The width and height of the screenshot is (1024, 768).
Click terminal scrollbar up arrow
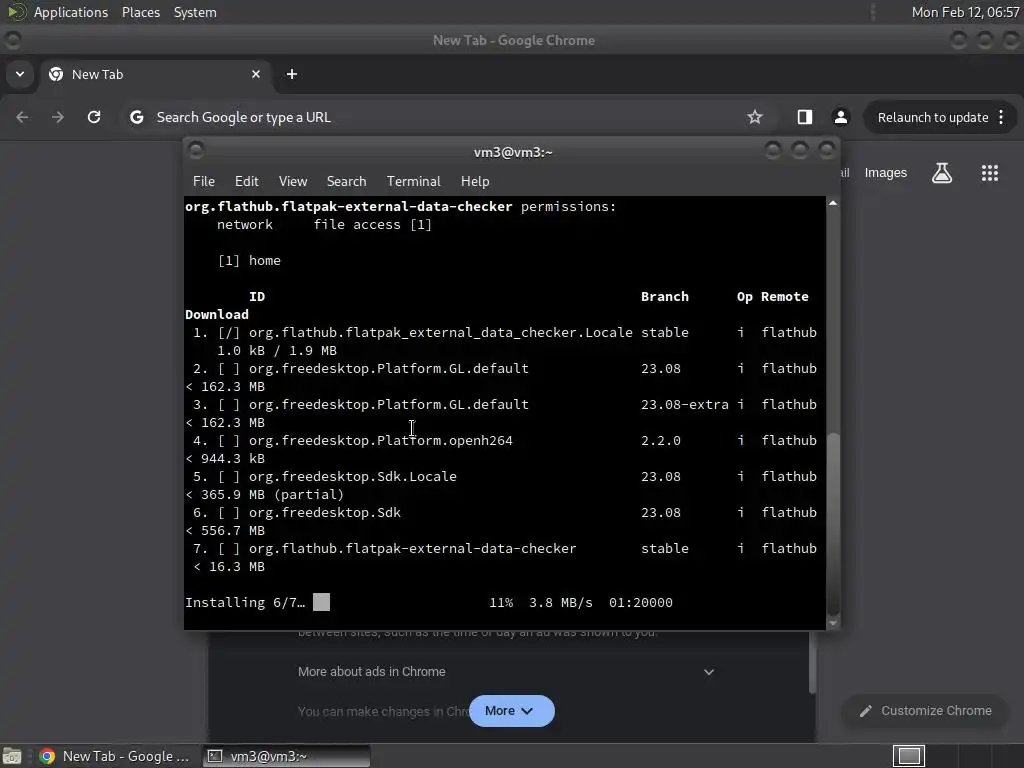833,203
